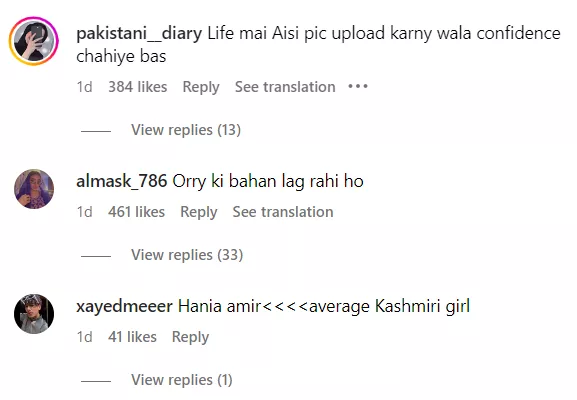Open pakistani__diary profile picture
The image size is (577, 400).
[34, 41]
